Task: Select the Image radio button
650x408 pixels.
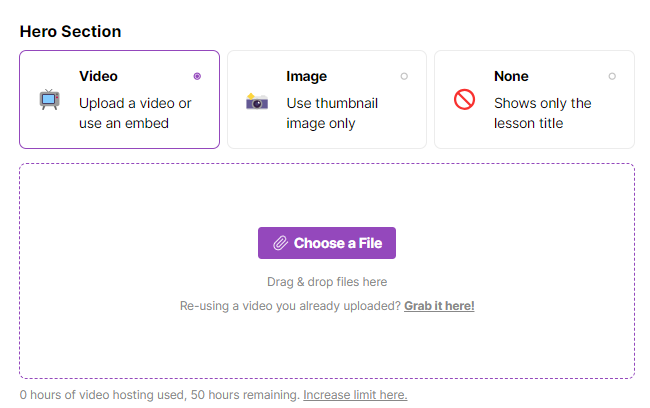Action: tap(404, 76)
